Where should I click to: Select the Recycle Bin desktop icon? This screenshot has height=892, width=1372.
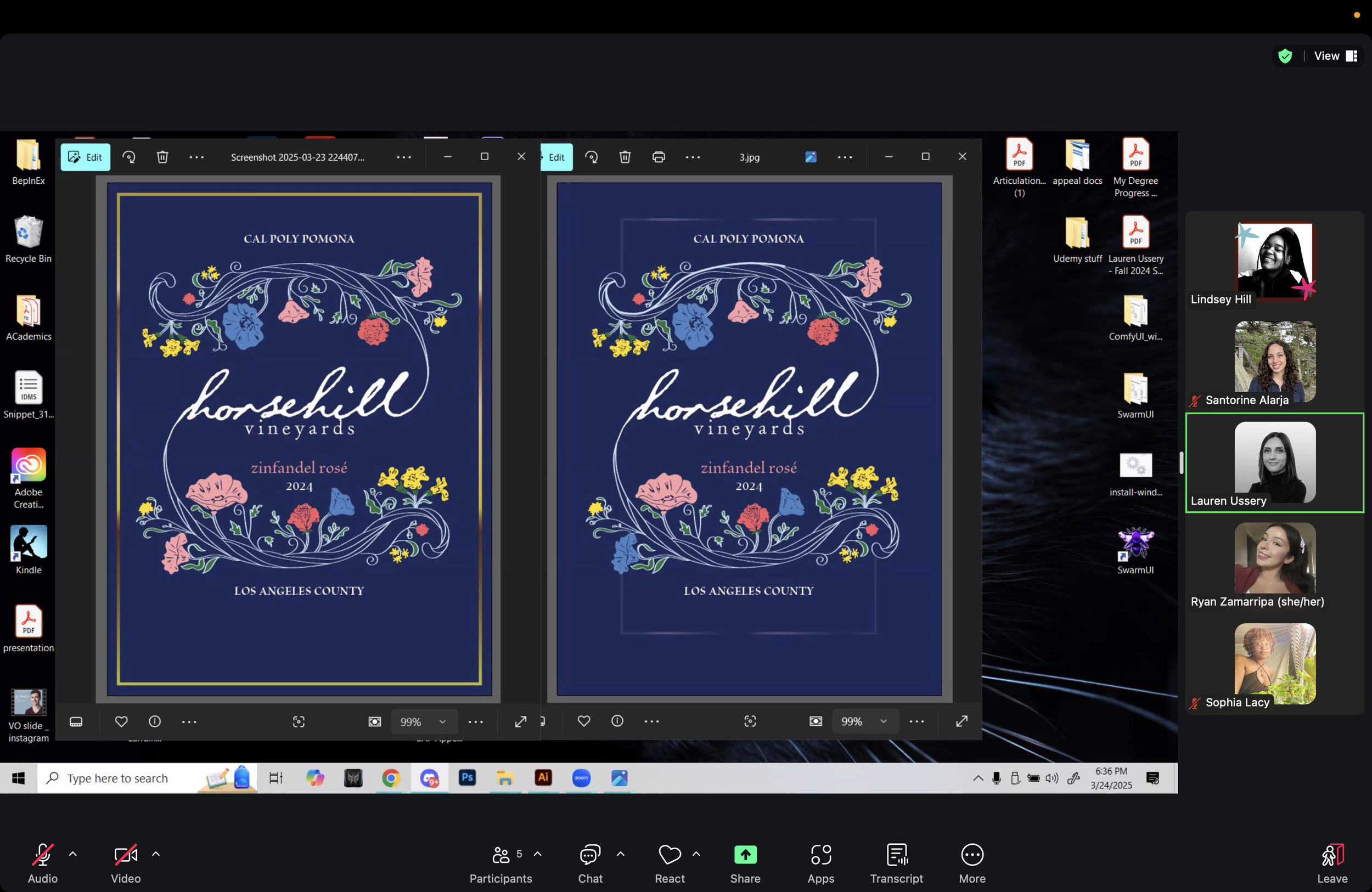coord(28,239)
